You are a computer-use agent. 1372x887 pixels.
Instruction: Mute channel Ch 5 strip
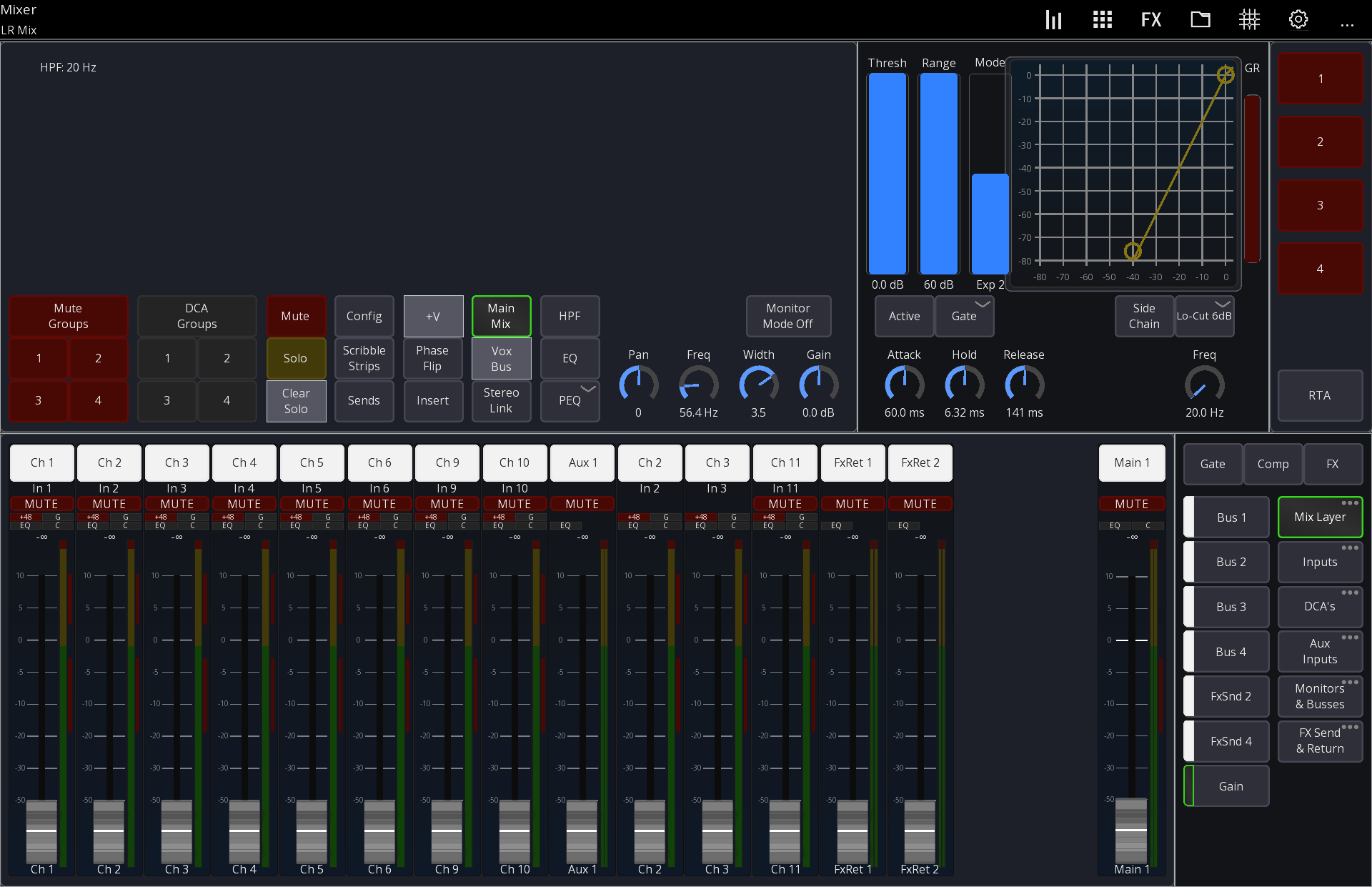[312, 504]
